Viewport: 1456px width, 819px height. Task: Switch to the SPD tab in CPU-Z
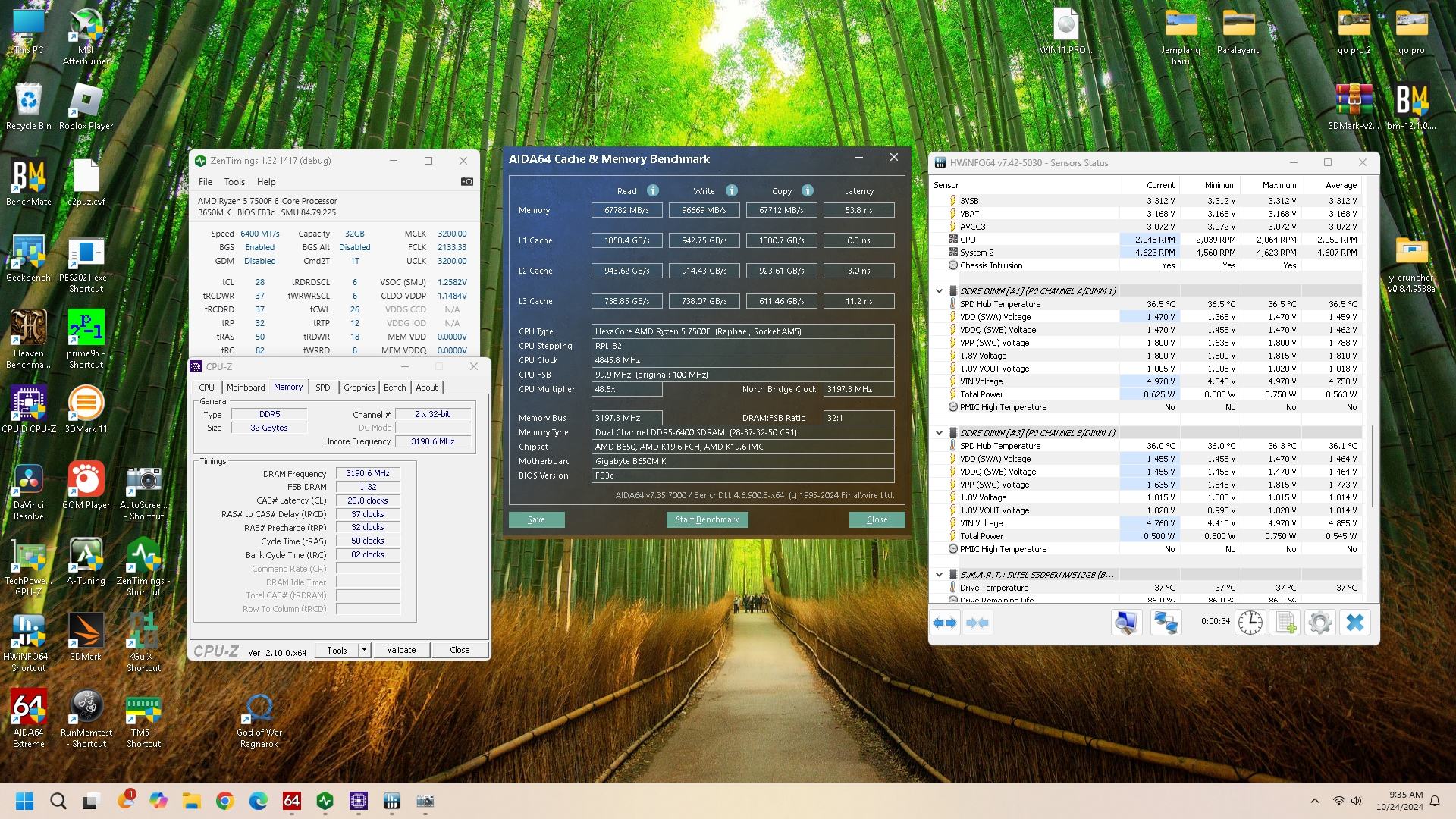(x=322, y=388)
